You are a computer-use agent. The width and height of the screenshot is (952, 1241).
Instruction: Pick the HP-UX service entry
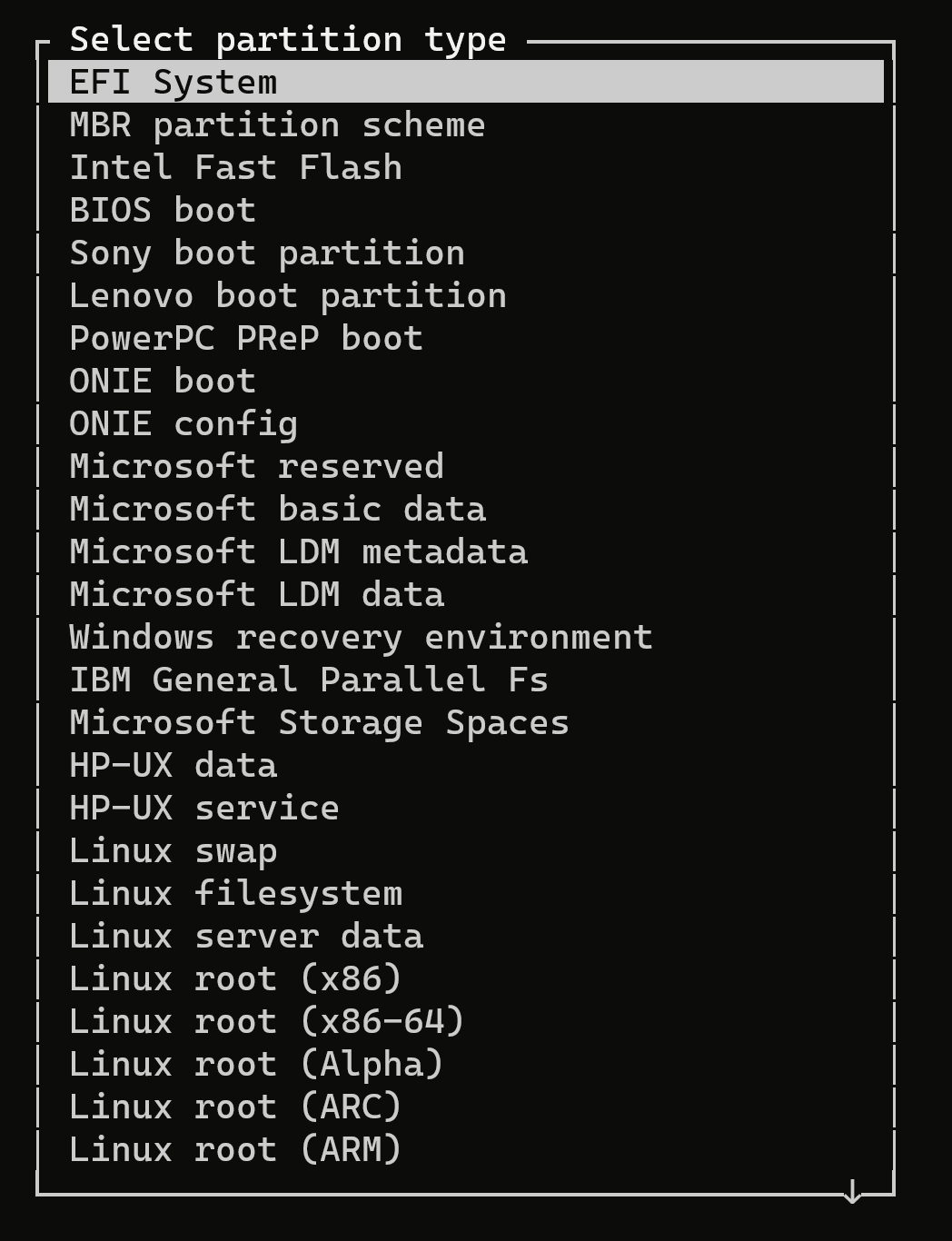point(204,808)
